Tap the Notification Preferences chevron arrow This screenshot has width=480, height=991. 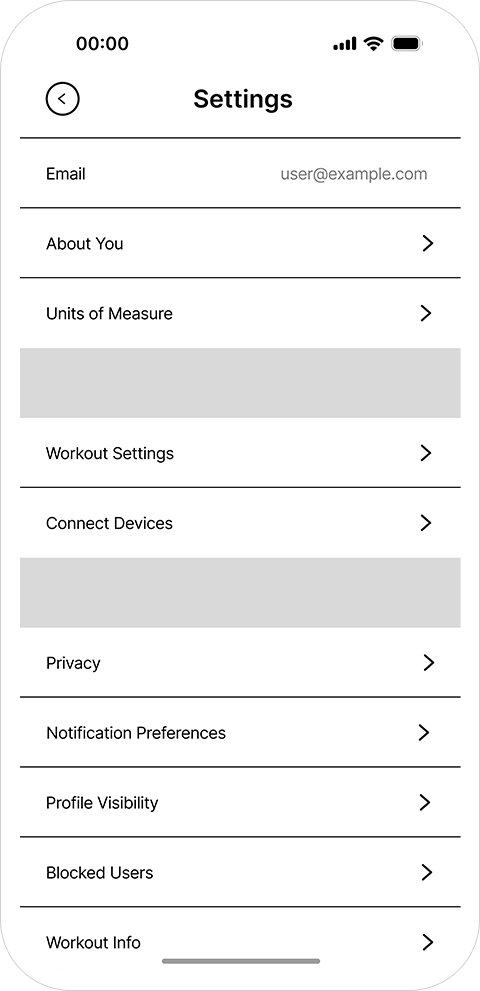[424, 733]
